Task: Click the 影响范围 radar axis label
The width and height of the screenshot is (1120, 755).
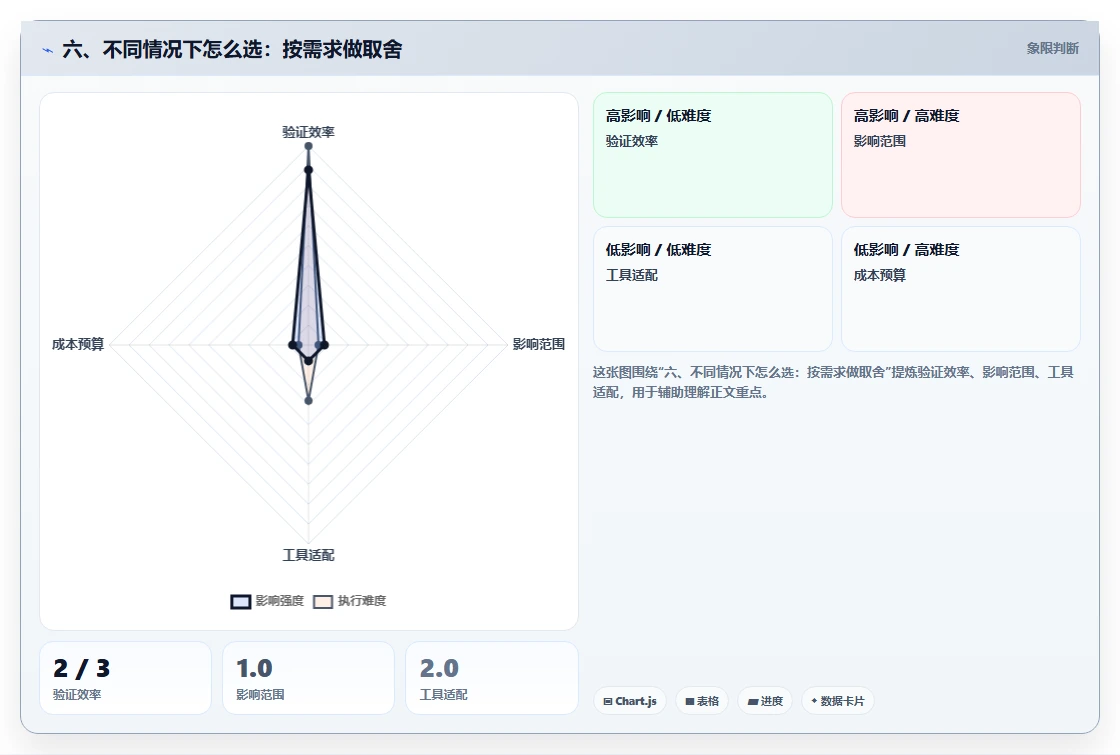Action: coord(539,344)
